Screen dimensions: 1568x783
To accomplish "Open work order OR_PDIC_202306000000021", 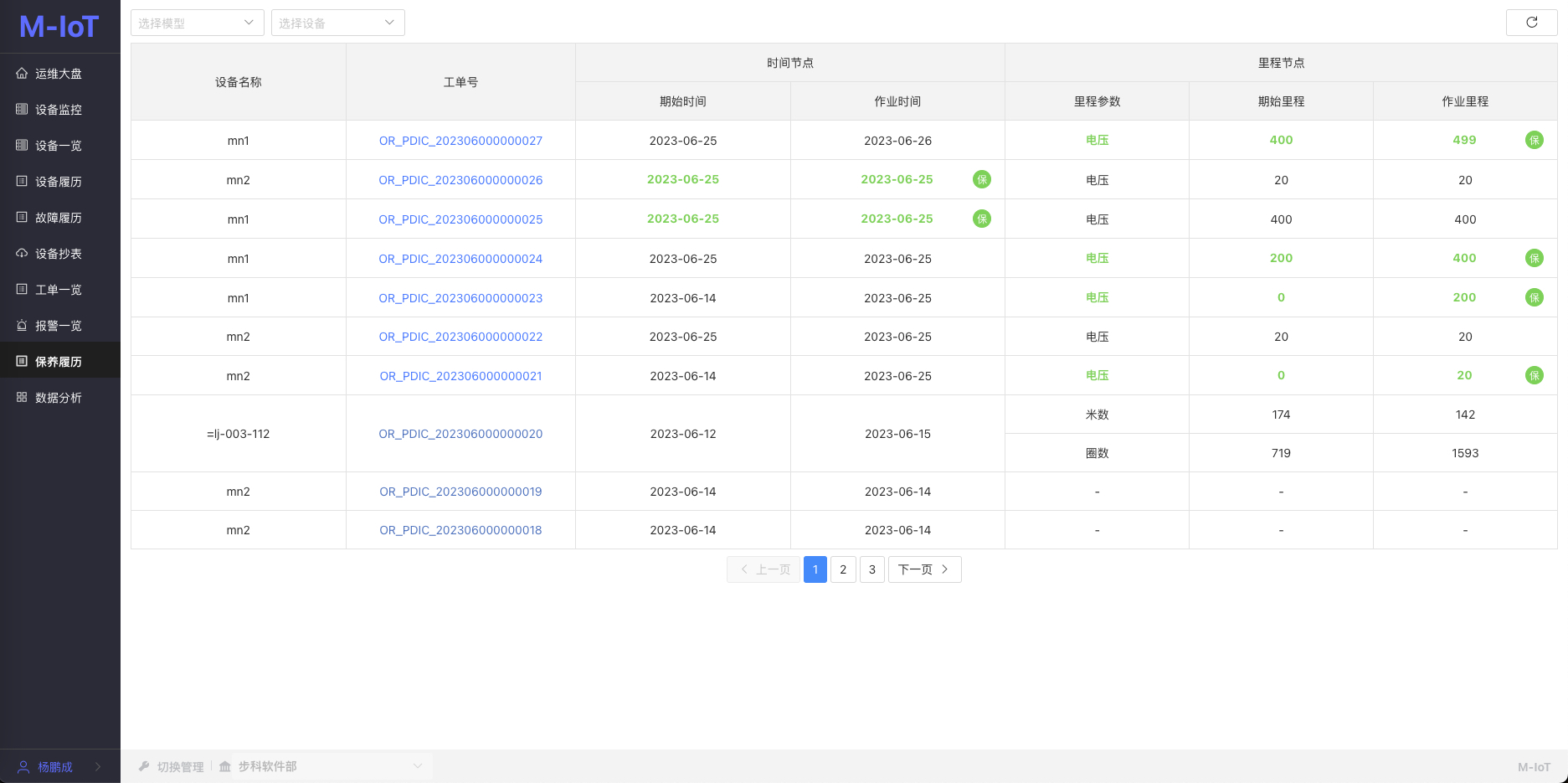I will [x=460, y=376].
